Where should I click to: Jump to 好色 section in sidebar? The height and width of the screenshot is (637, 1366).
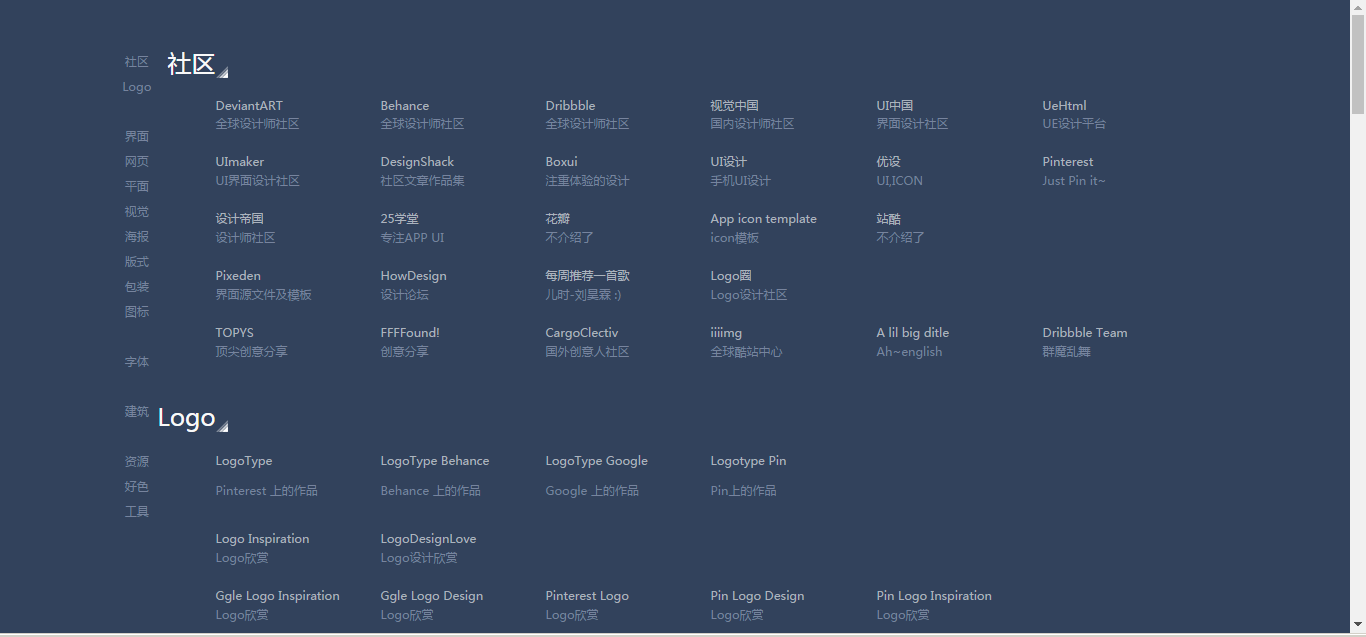point(137,487)
